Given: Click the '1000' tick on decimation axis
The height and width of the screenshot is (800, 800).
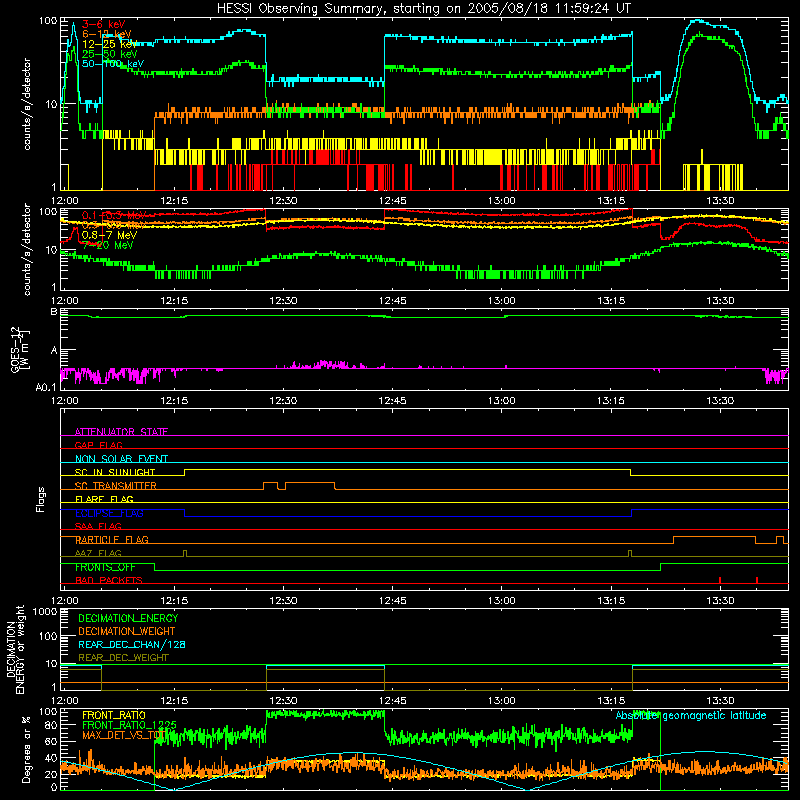Looking at the screenshot, I should 45,612.
